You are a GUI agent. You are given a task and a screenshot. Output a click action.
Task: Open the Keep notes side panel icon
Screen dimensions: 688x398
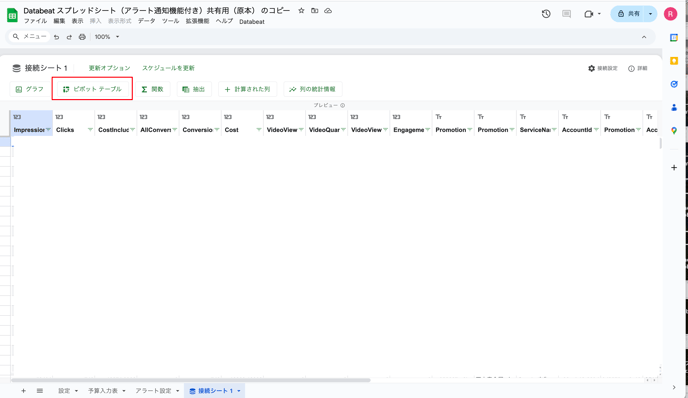tap(674, 61)
